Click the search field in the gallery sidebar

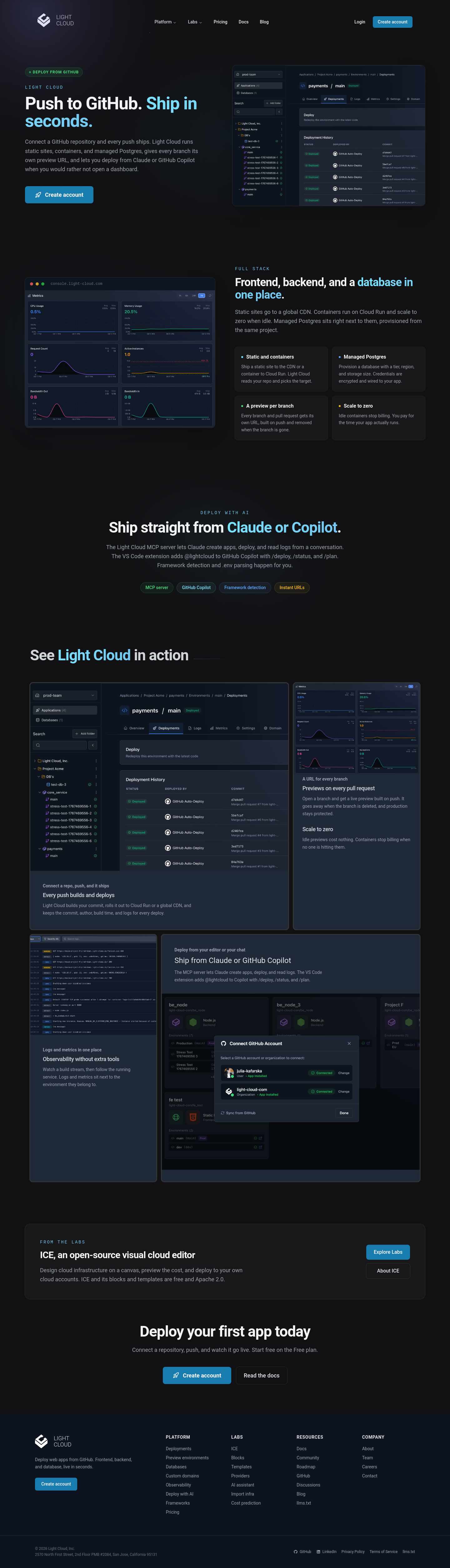pyautogui.click(x=60, y=745)
